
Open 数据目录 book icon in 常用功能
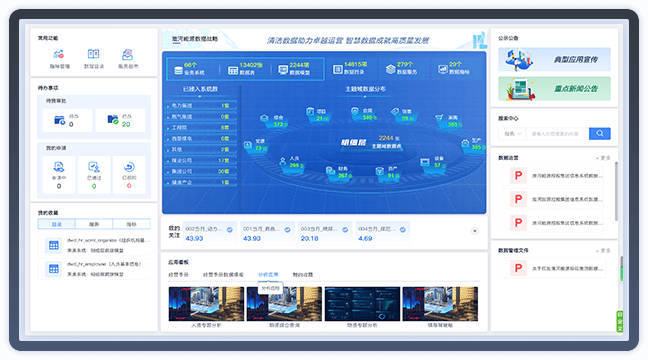tap(93, 54)
